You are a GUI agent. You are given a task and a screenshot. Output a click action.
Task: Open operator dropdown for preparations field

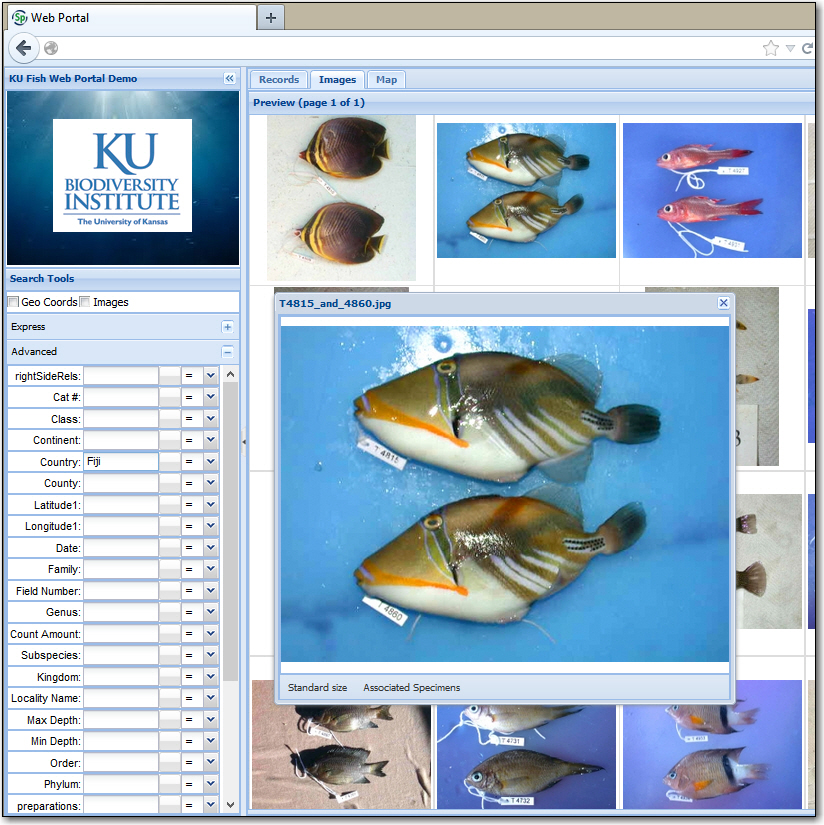tap(211, 805)
